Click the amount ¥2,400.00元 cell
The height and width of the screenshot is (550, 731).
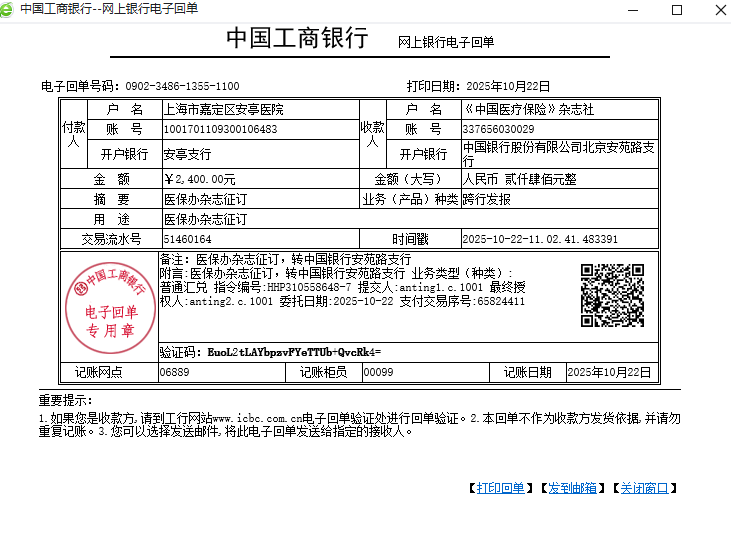tap(199, 179)
